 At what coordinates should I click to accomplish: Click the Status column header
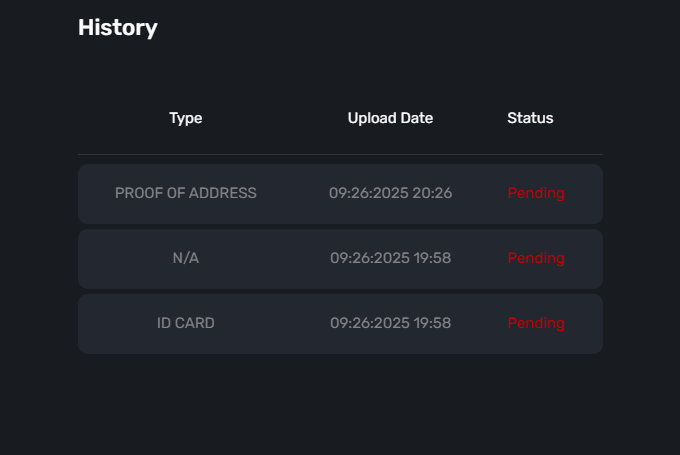(x=530, y=118)
